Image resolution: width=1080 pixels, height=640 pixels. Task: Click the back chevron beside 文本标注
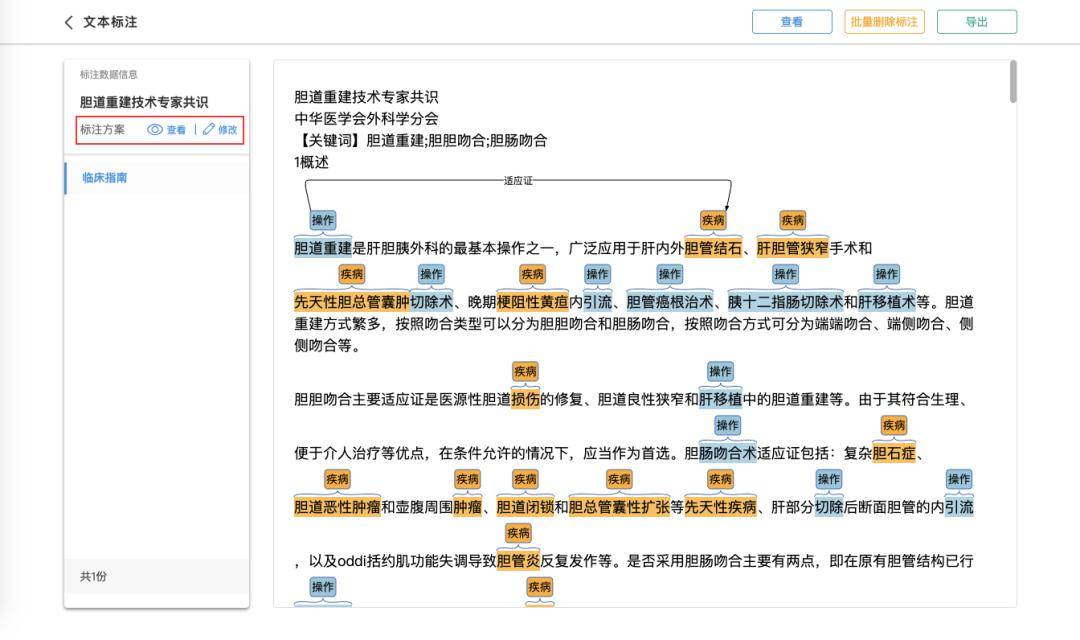coord(68,21)
